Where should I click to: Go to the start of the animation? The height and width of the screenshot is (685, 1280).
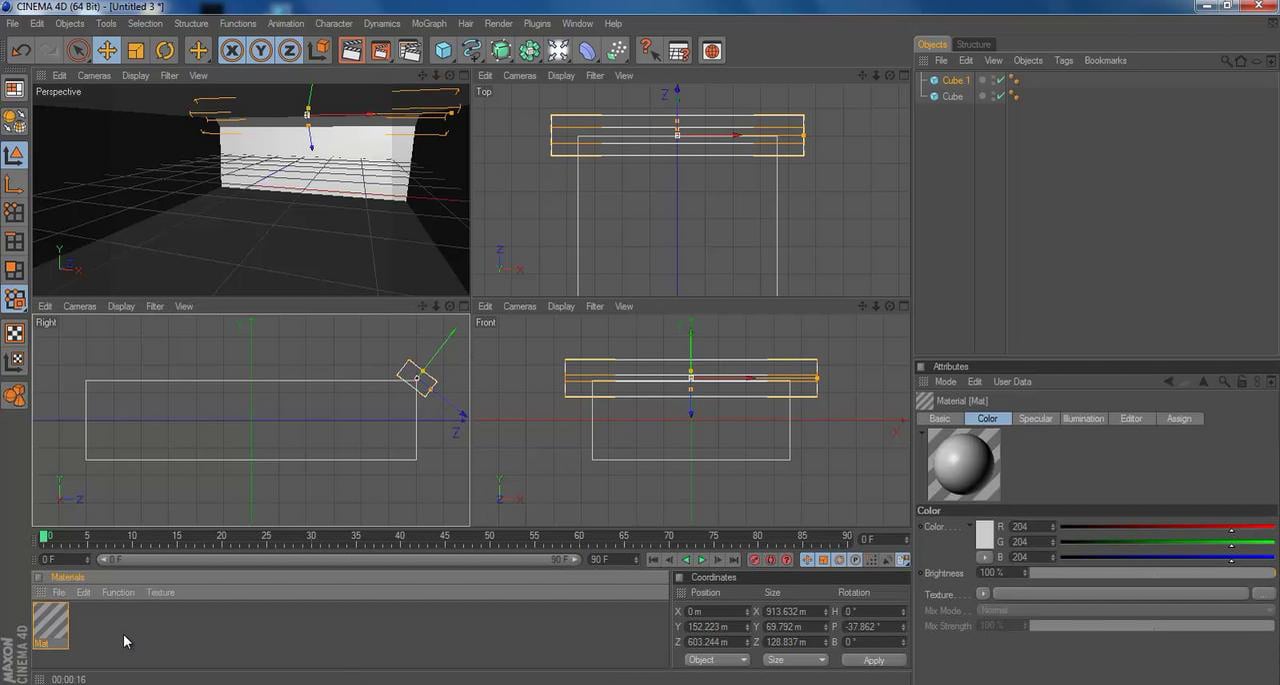(x=653, y=560)
